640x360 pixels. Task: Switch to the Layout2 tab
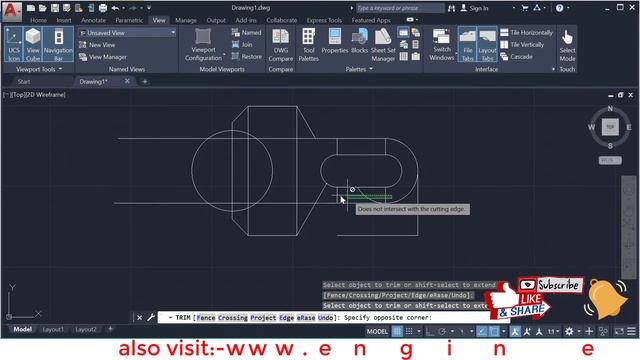tap(86, 329)
